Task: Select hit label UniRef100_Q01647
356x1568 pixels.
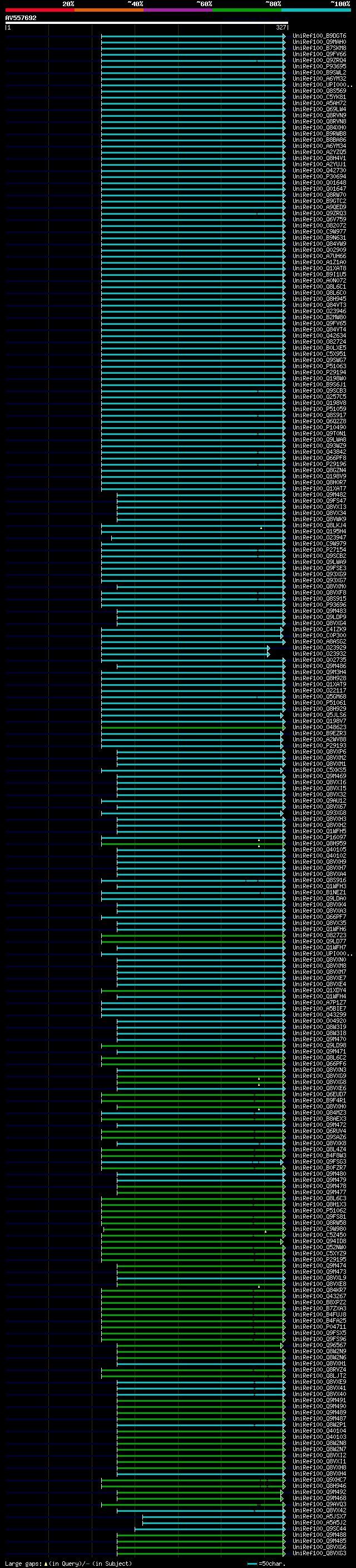Action: (x=319, y=189)
